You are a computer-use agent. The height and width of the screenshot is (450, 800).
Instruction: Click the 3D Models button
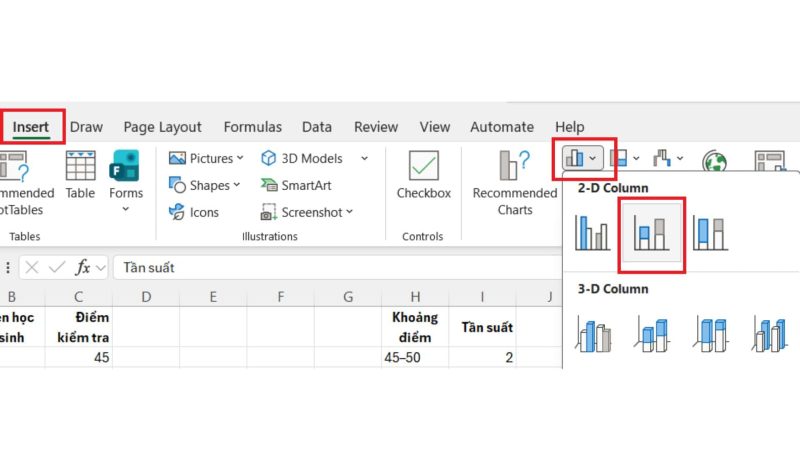[x=302, y=159]
